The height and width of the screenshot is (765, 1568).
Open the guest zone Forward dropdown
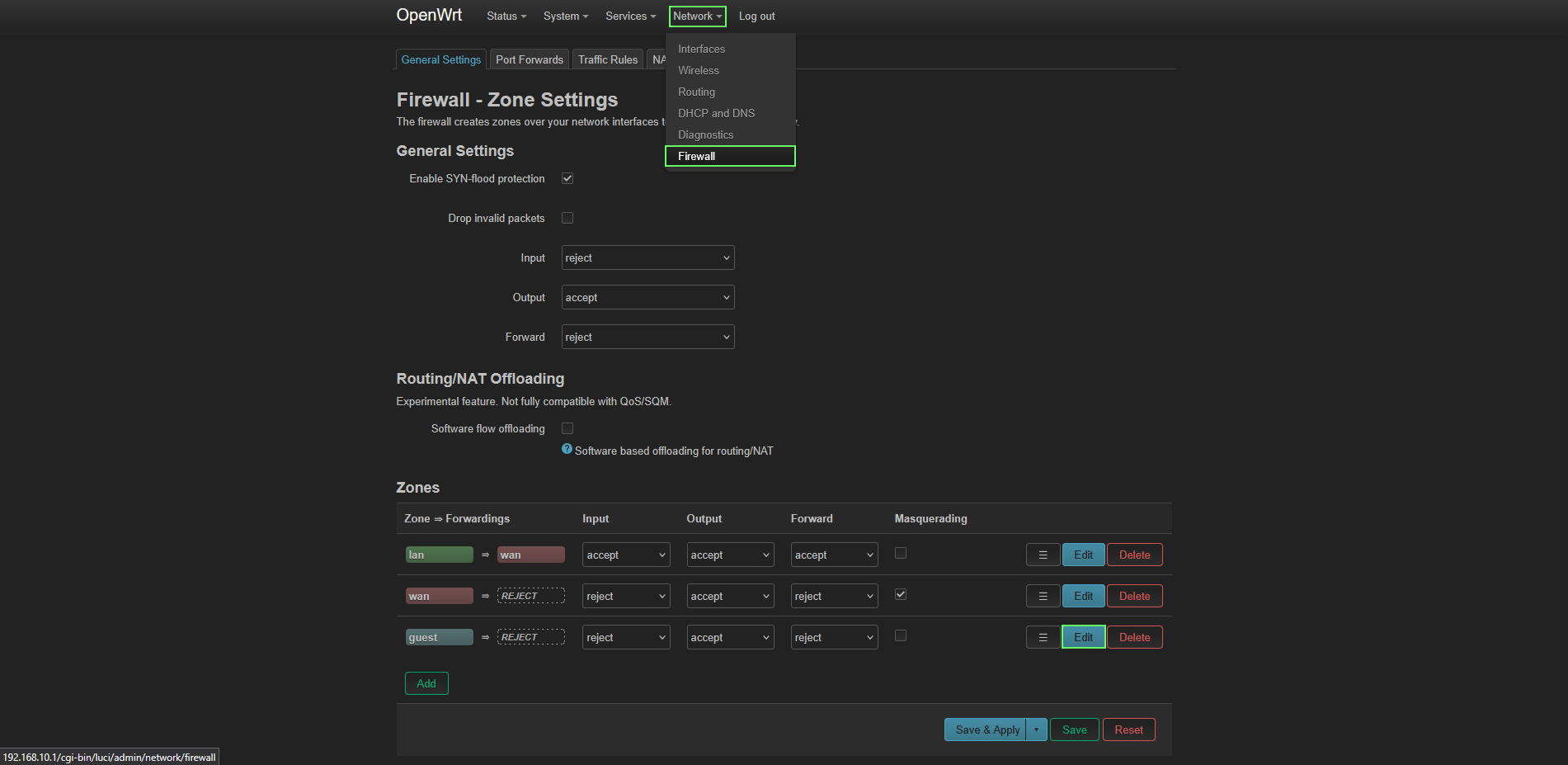click(834, 637)
